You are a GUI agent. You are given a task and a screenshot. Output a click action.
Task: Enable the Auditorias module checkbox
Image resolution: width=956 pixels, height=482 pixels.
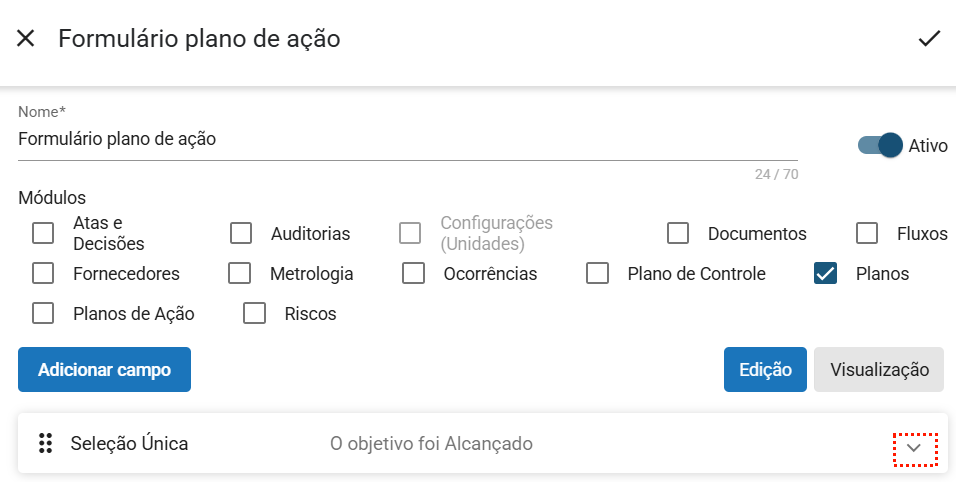click(x=241, y=233)
